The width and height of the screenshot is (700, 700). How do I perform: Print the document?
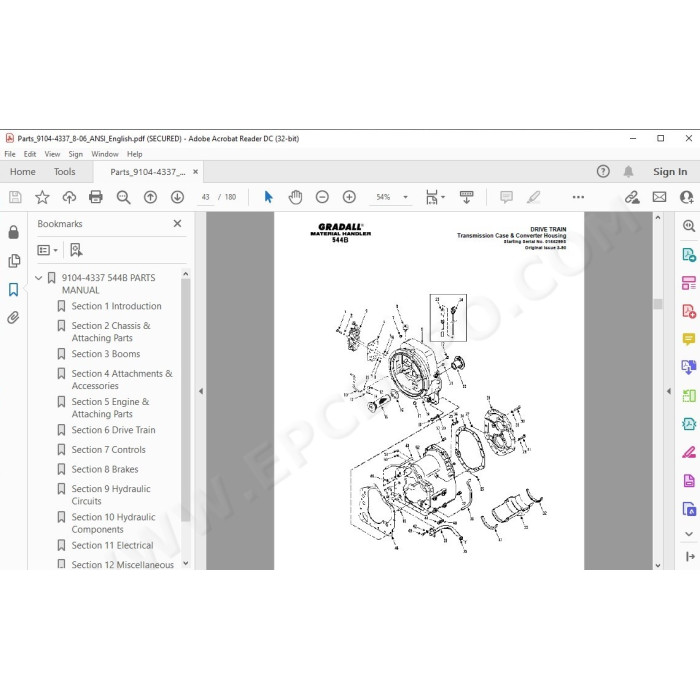click(96, 197)
